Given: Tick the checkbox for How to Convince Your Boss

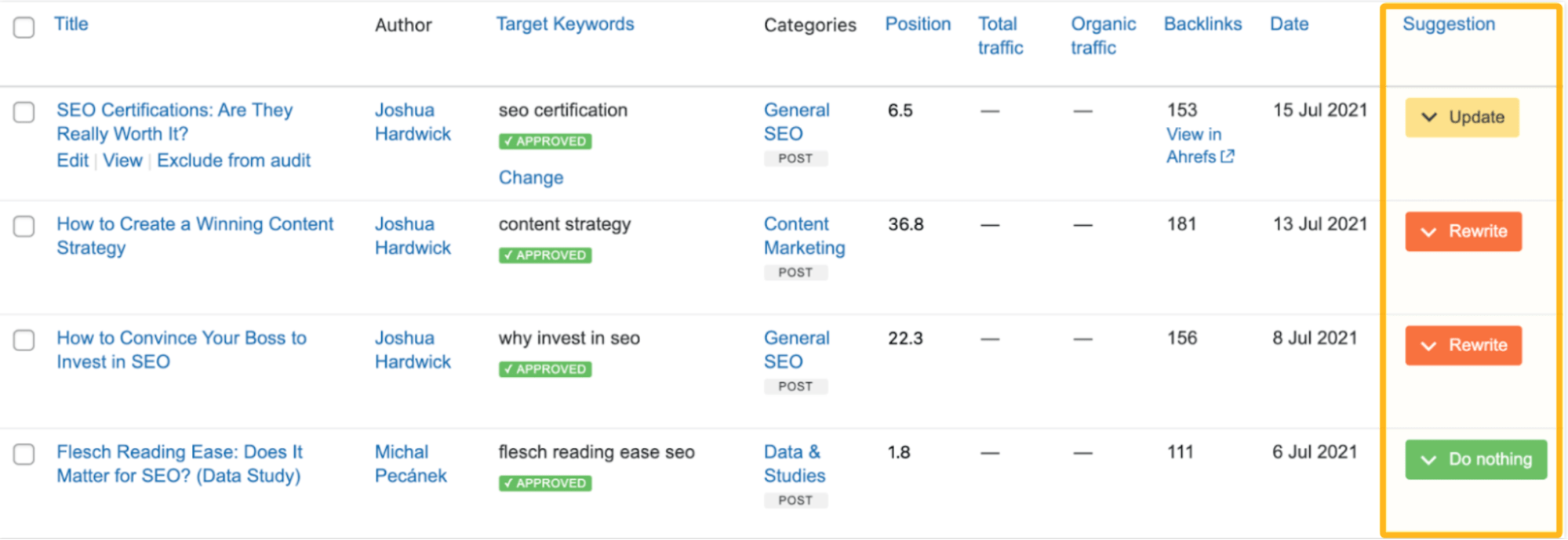Looking at the screenshot, I should pos(24,340).
